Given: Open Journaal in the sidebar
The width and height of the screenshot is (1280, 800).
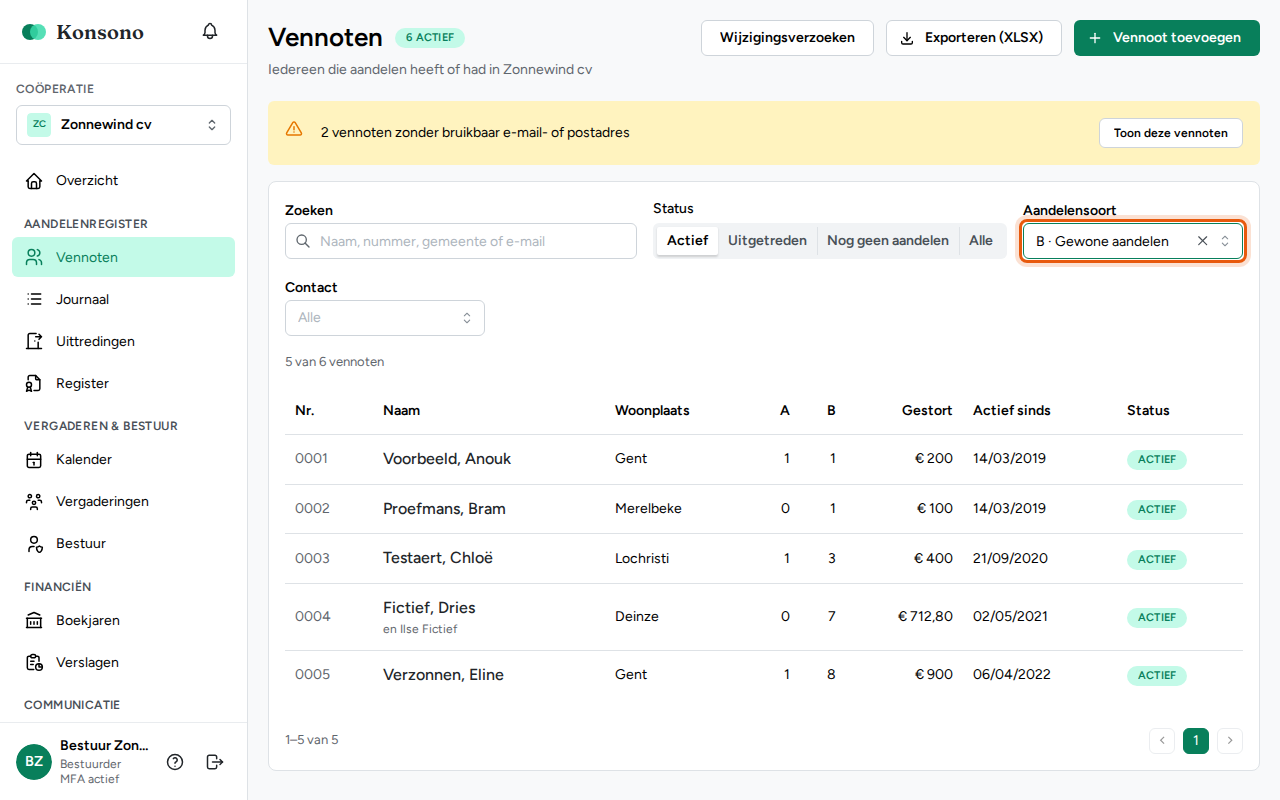Looking at the screenshot, I should [x=123, y=299].
